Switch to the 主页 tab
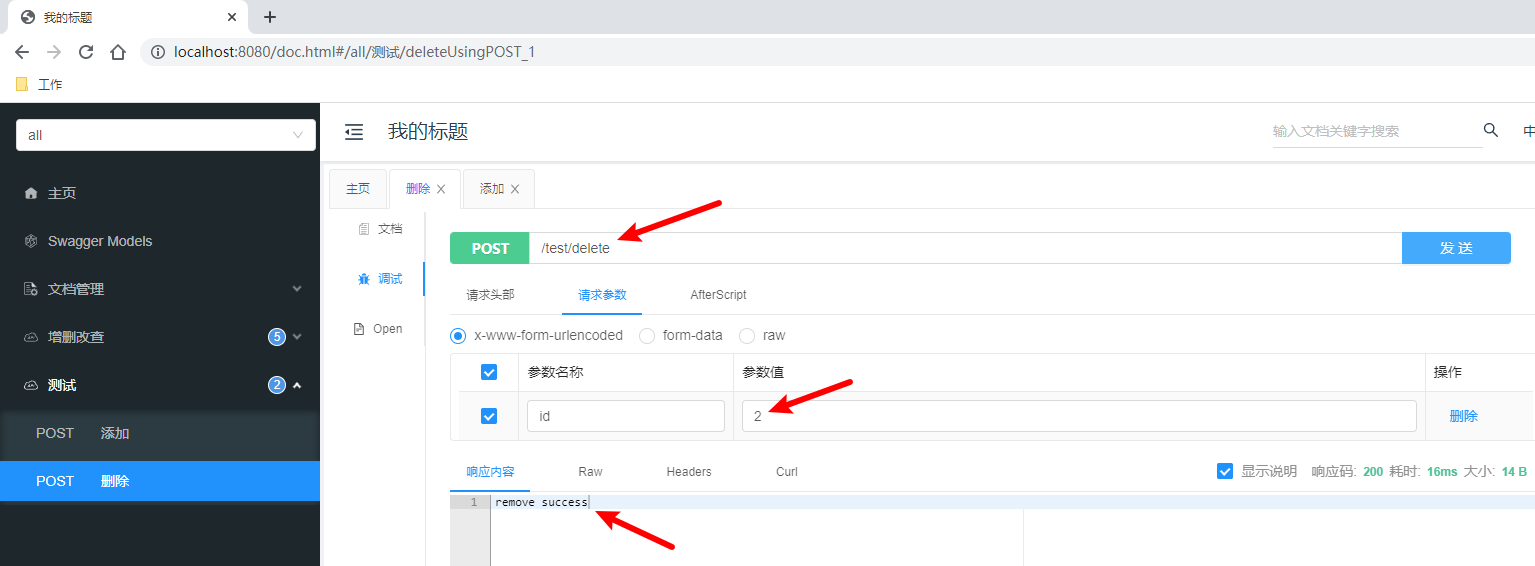 (x=358, y=189)
